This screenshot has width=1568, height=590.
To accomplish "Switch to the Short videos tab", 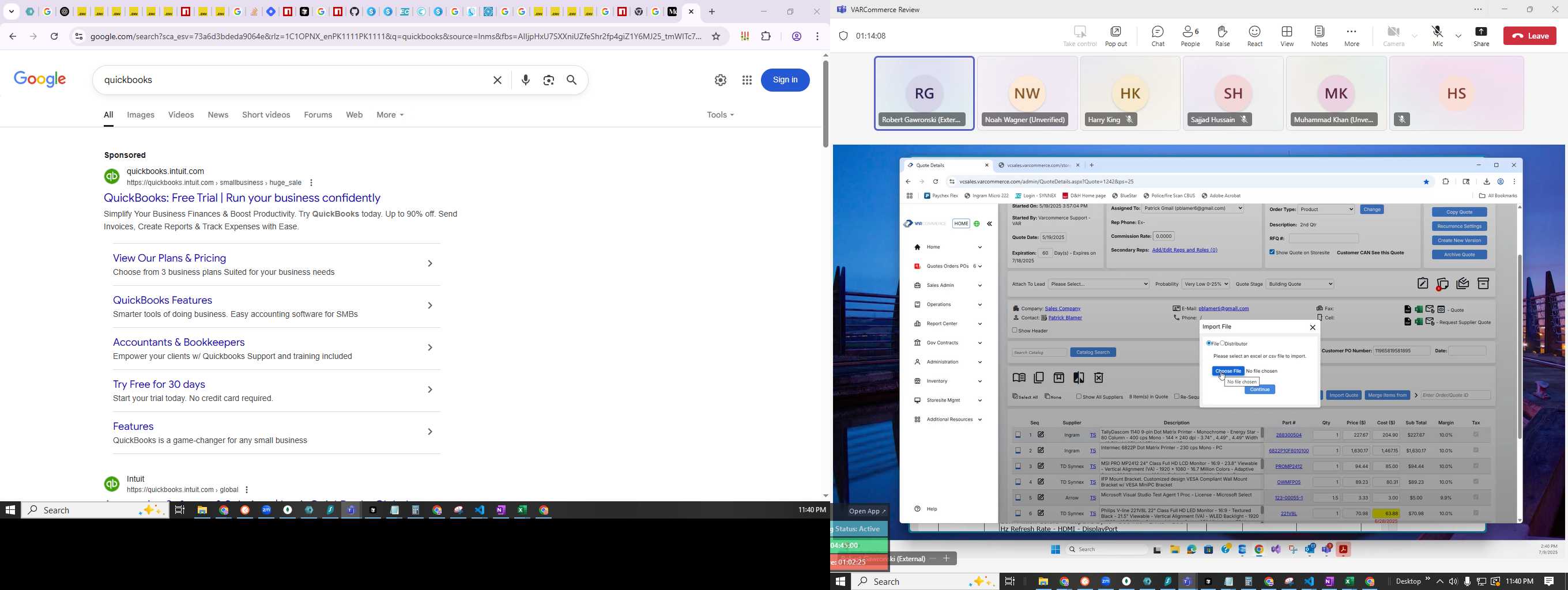I will pyautogui.click(x=266, y=115).
